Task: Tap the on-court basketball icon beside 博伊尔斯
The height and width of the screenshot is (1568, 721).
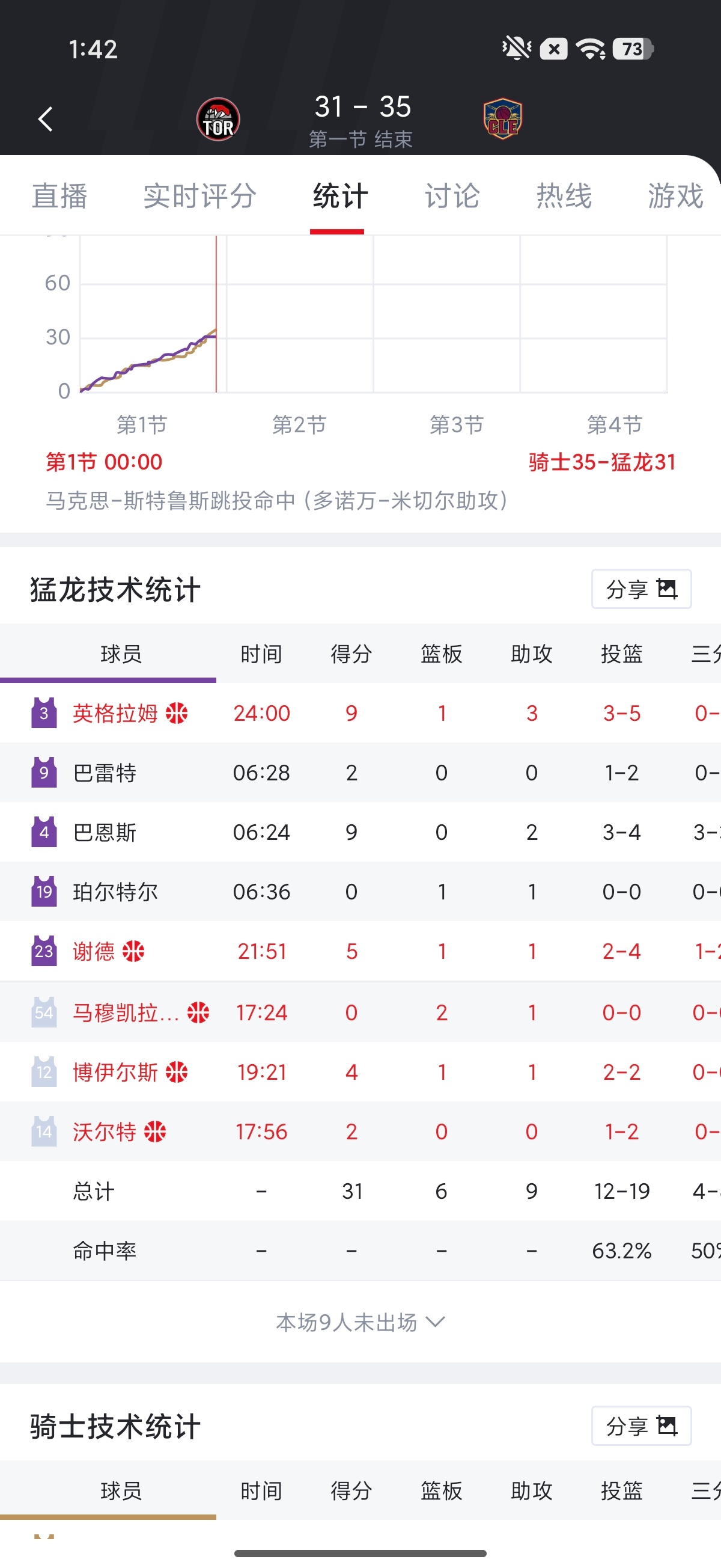Action: click(x=177, y=1072)
